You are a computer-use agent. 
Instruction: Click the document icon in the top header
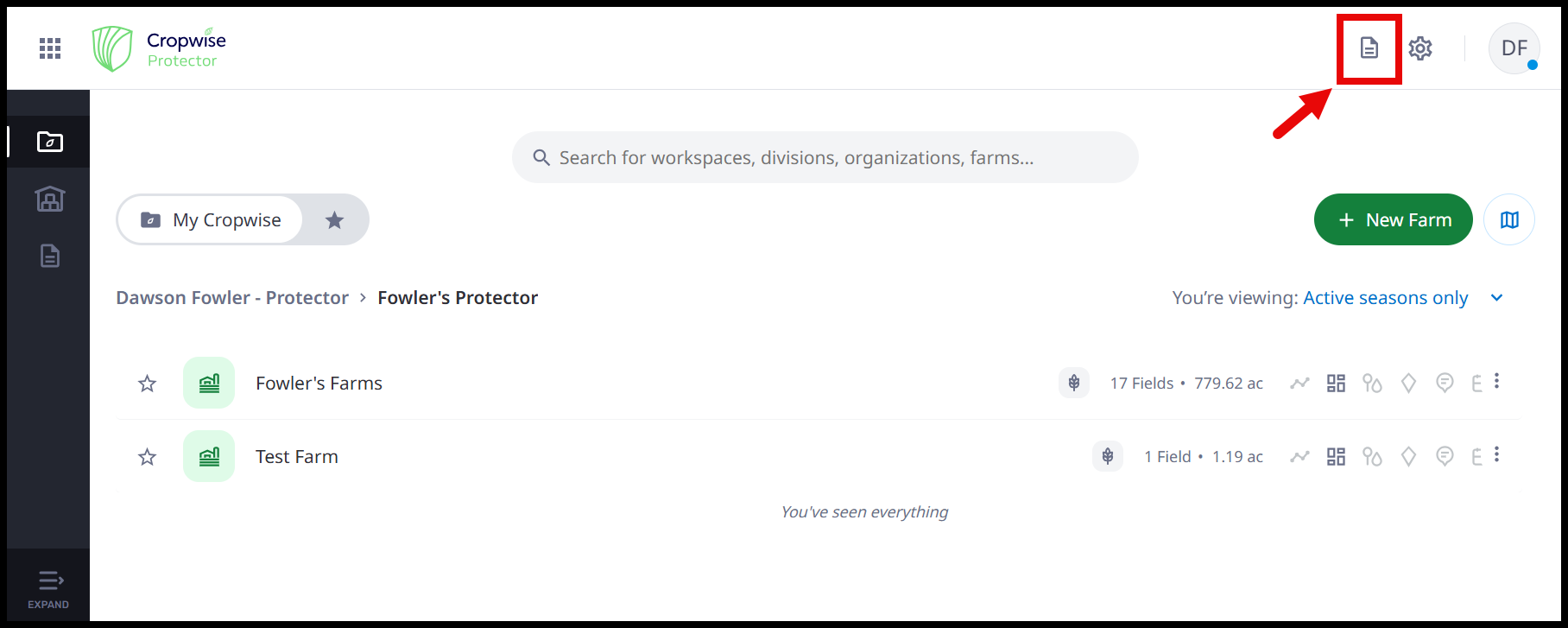[1369, 48]
